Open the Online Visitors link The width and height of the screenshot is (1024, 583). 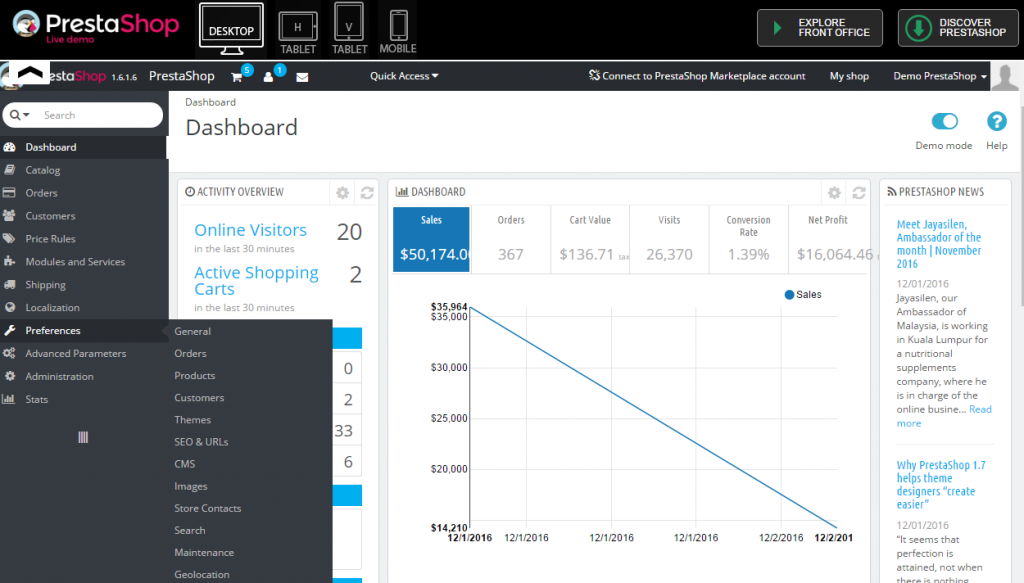click(250, 230)
